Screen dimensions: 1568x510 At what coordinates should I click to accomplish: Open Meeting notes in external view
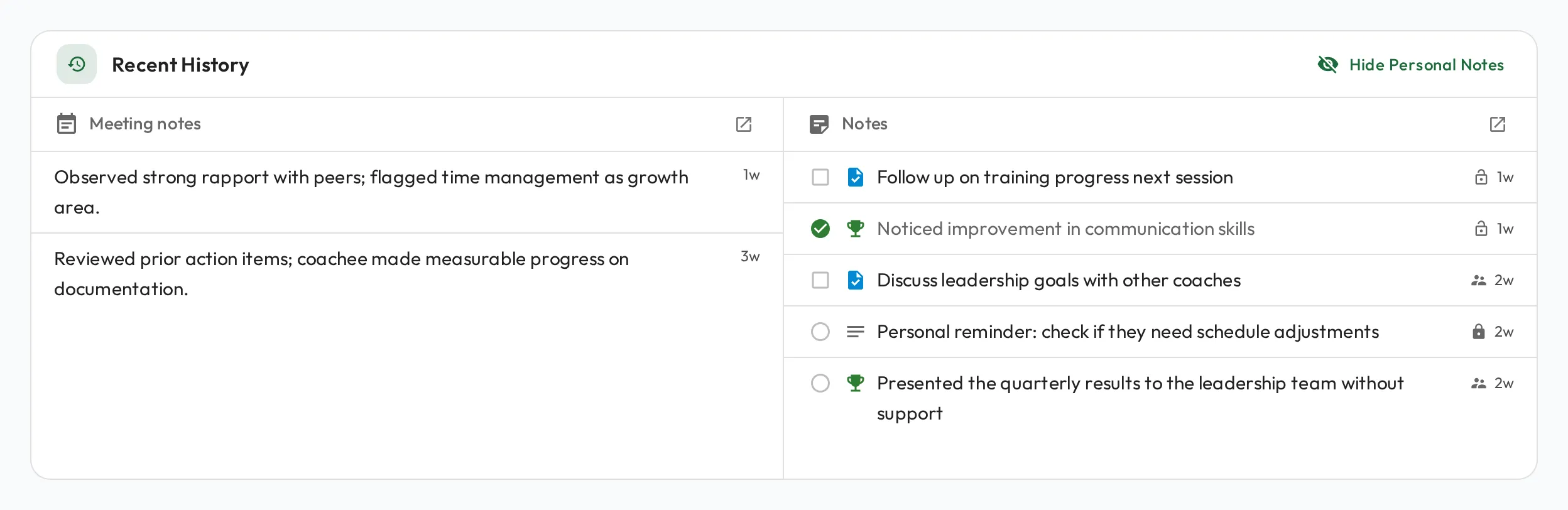744,124
